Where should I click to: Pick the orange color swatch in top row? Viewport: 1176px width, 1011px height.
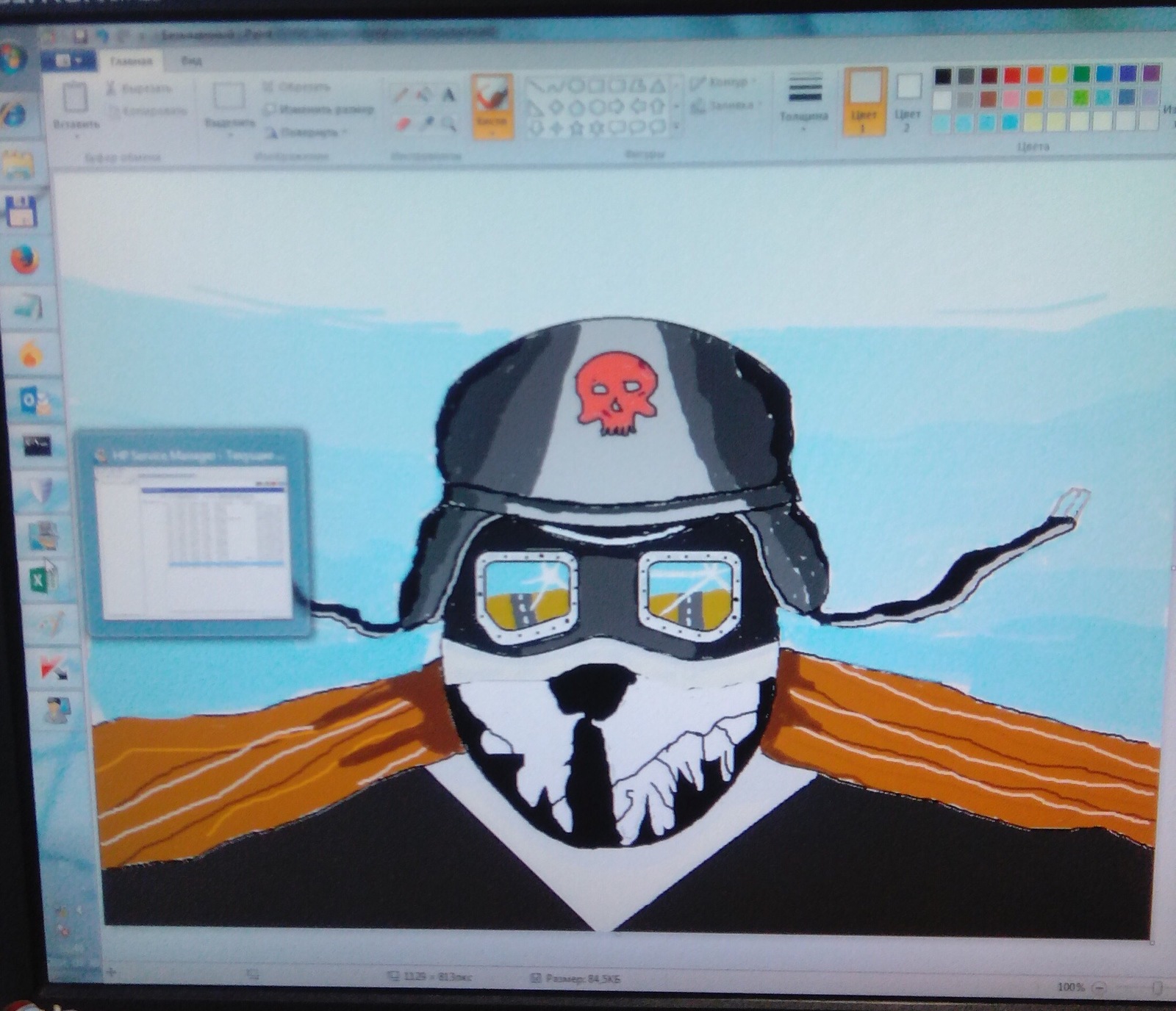click(1036, 75)
